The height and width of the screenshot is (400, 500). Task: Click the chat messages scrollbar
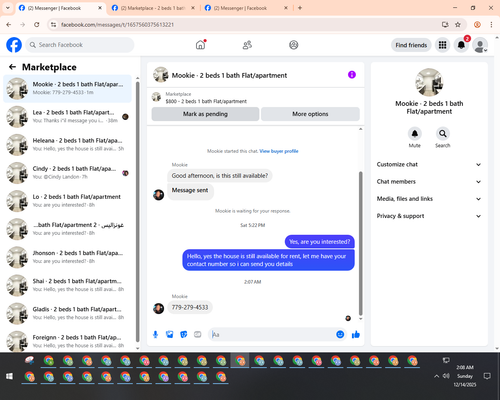point(360,243)
